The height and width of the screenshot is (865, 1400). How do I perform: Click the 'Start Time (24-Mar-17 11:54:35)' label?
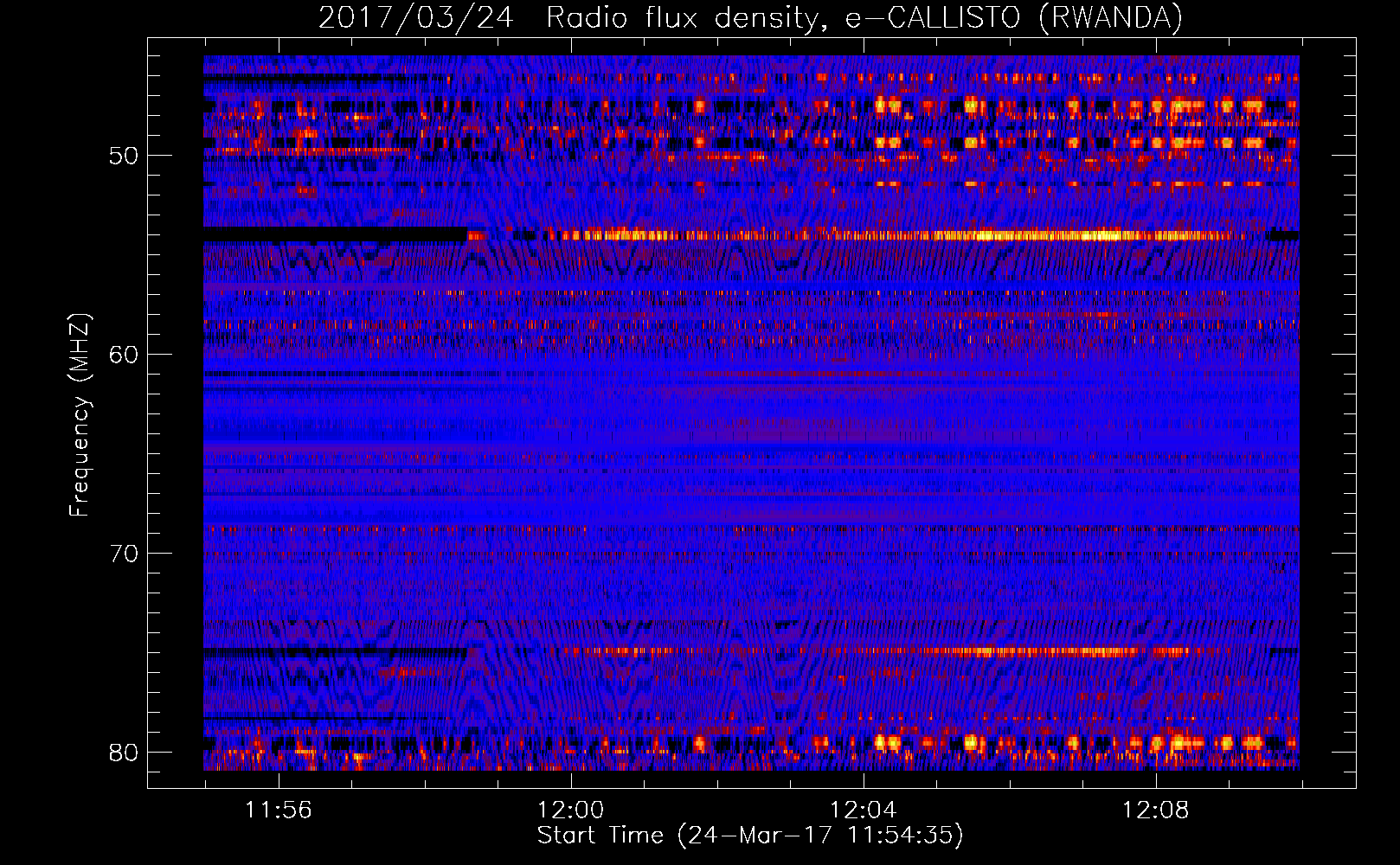[750, 836]
